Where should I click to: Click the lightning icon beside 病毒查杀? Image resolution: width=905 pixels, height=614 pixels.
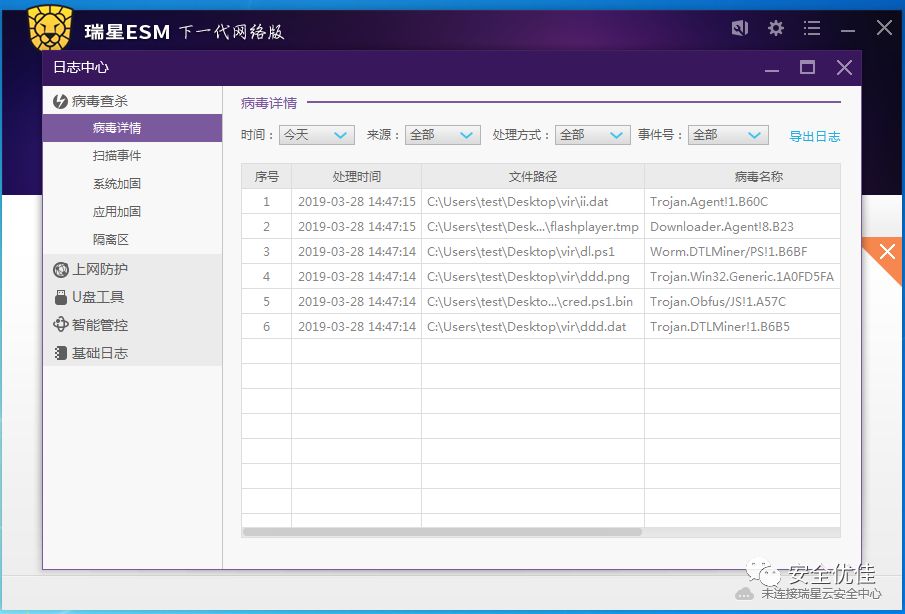60,102
